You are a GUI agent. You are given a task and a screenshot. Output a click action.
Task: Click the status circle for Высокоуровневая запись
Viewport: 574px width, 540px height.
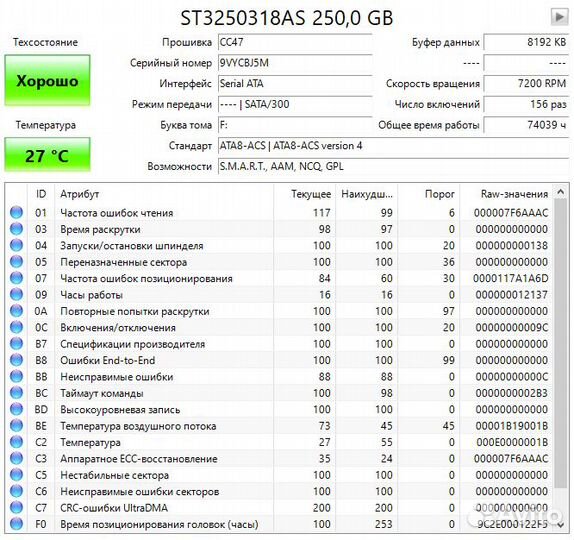16,409
